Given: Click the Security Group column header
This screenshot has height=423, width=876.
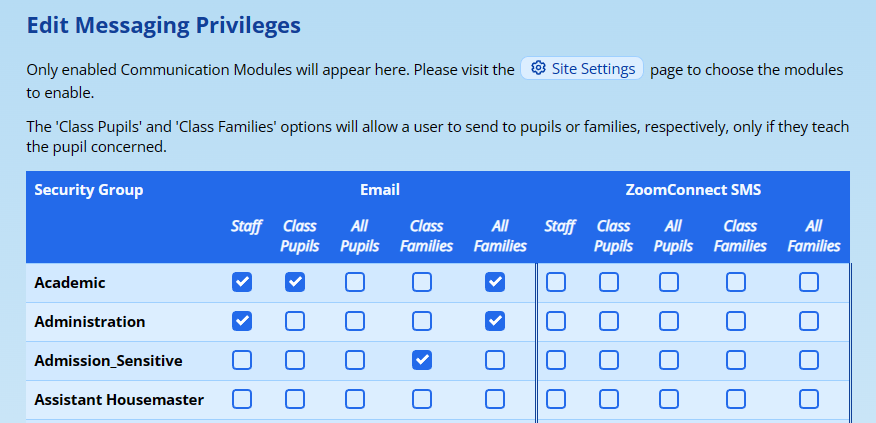Looking at the screenshot, I should coord(89,190).
